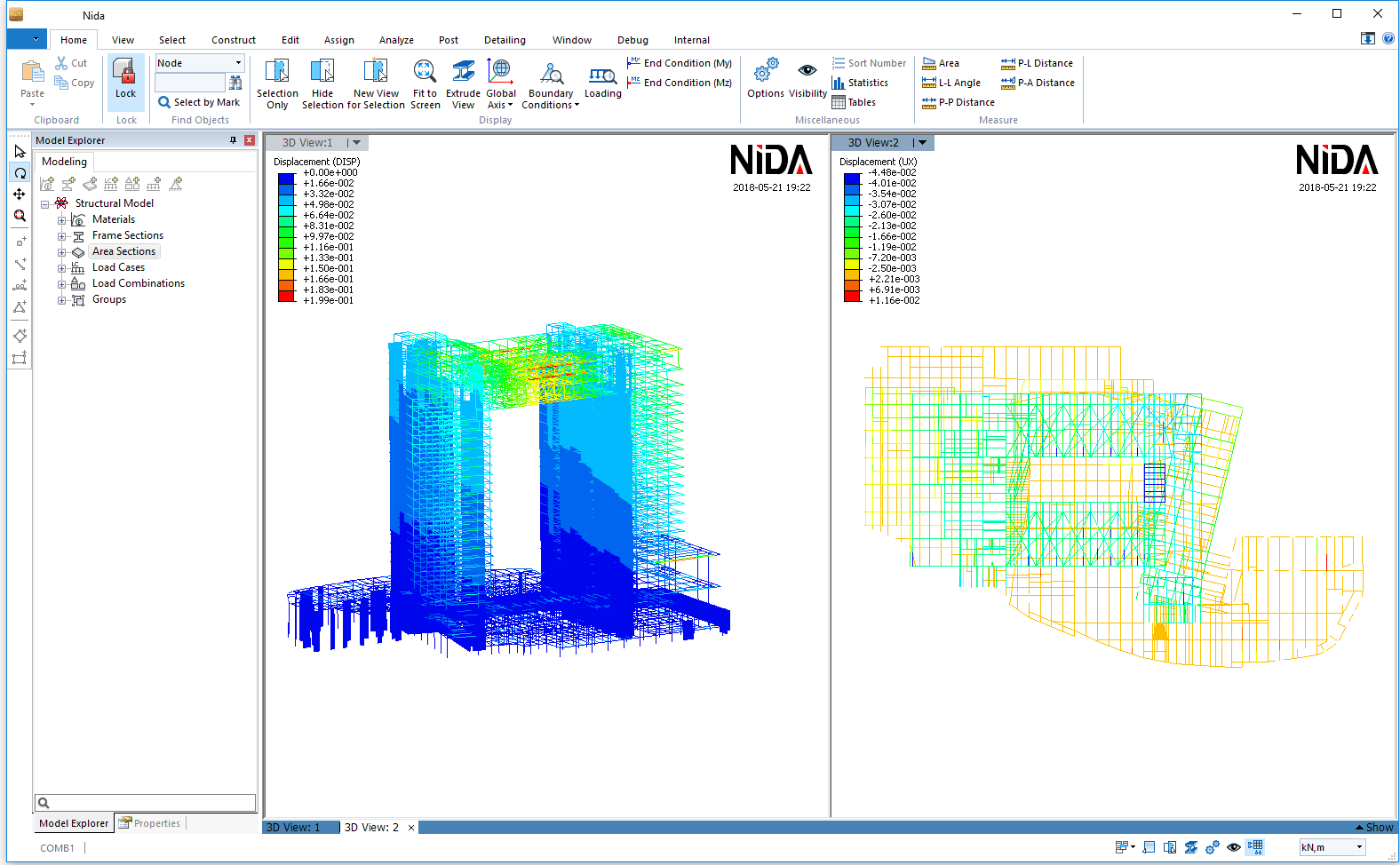Screen dimensions: 1400x865
Task: Expand the Groups tree node
Action: 61,300
